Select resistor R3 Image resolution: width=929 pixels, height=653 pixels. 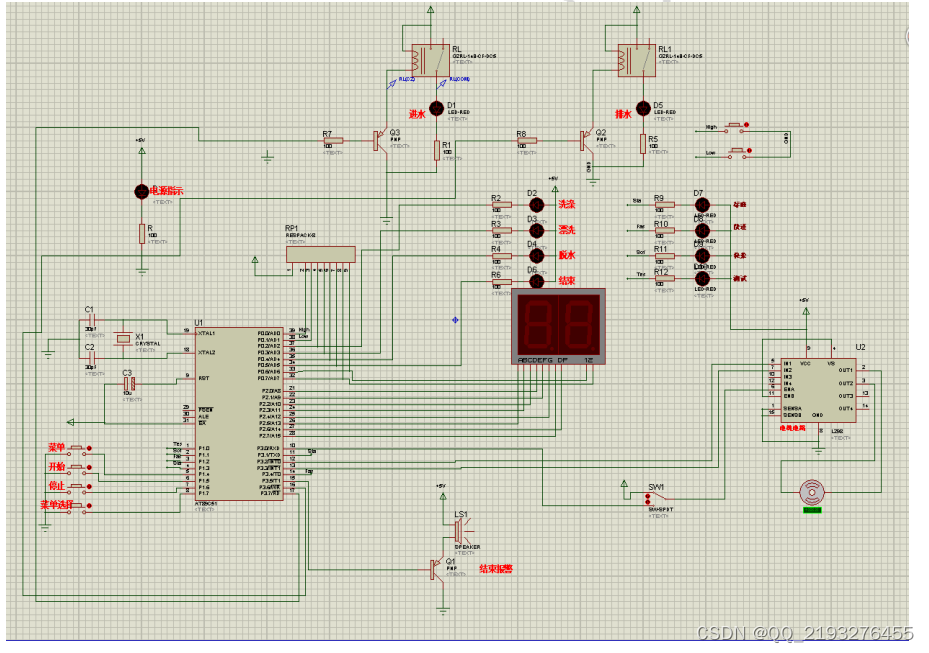501,231
